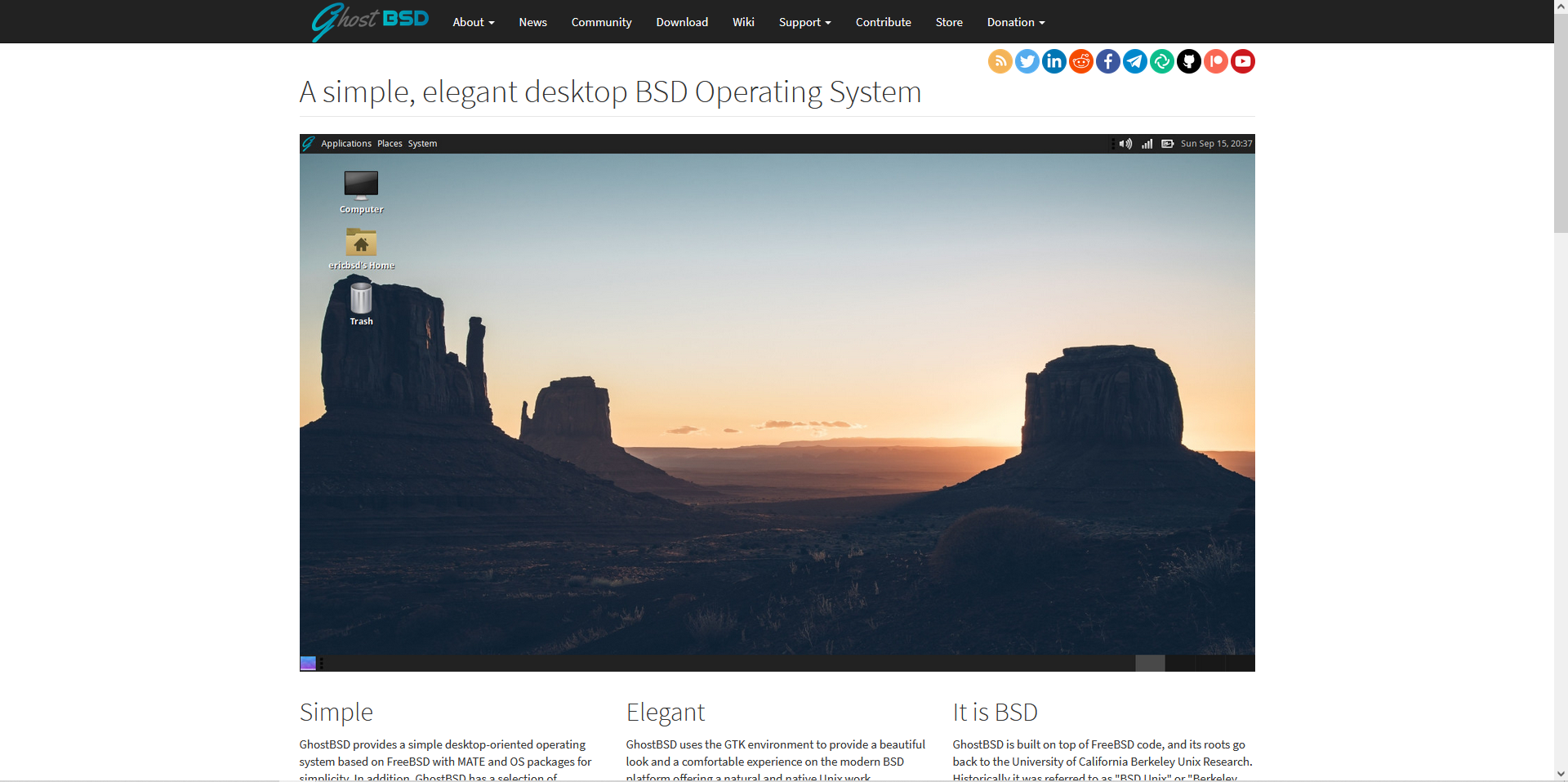Go to the Reddit social icon
The height and width of the screenshot is (782, 1568).
click(1081, 61)
